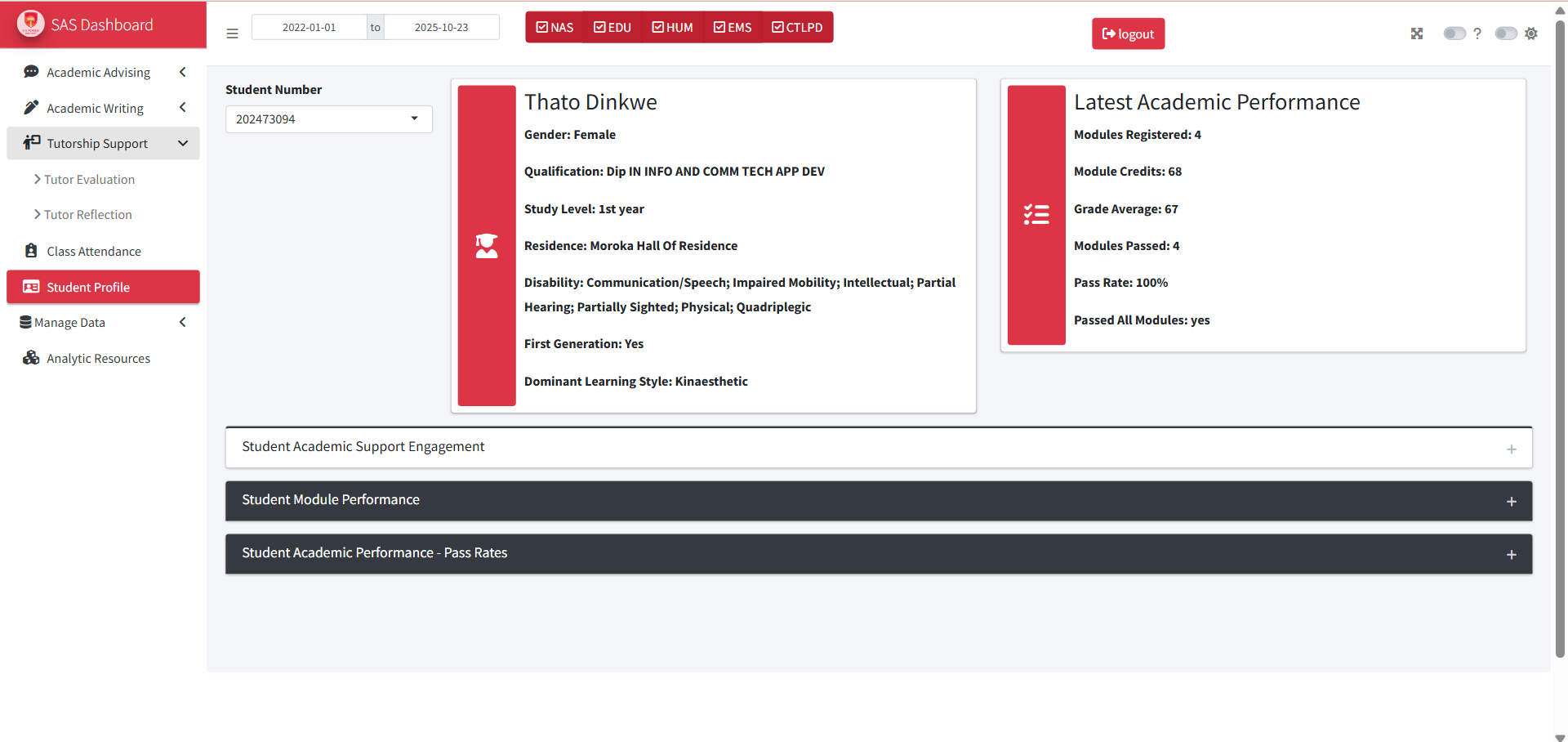Click the fullscreen expand icon
Viewport: 1568px width, 742px height.
pyautogui.click(x=1418, y=34)
